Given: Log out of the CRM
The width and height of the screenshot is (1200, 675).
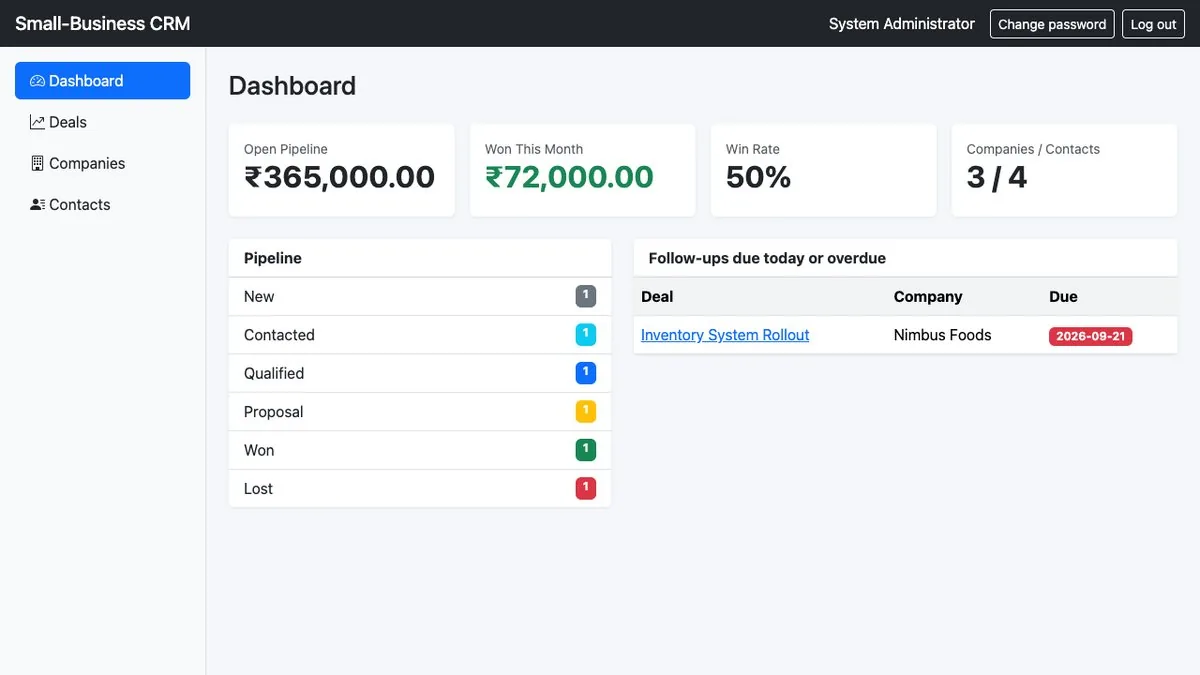Looking at the screenshot, I should (1153, 24).
